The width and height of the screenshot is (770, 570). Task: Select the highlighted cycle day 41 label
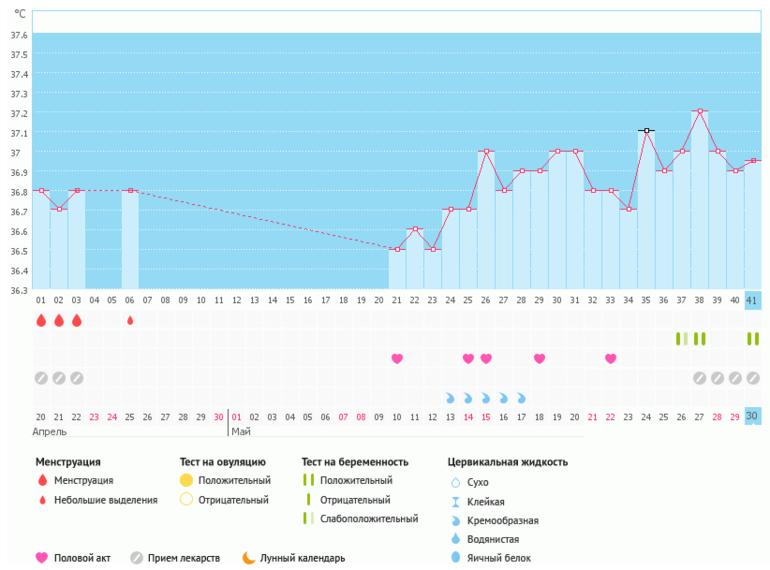(753, 300)
